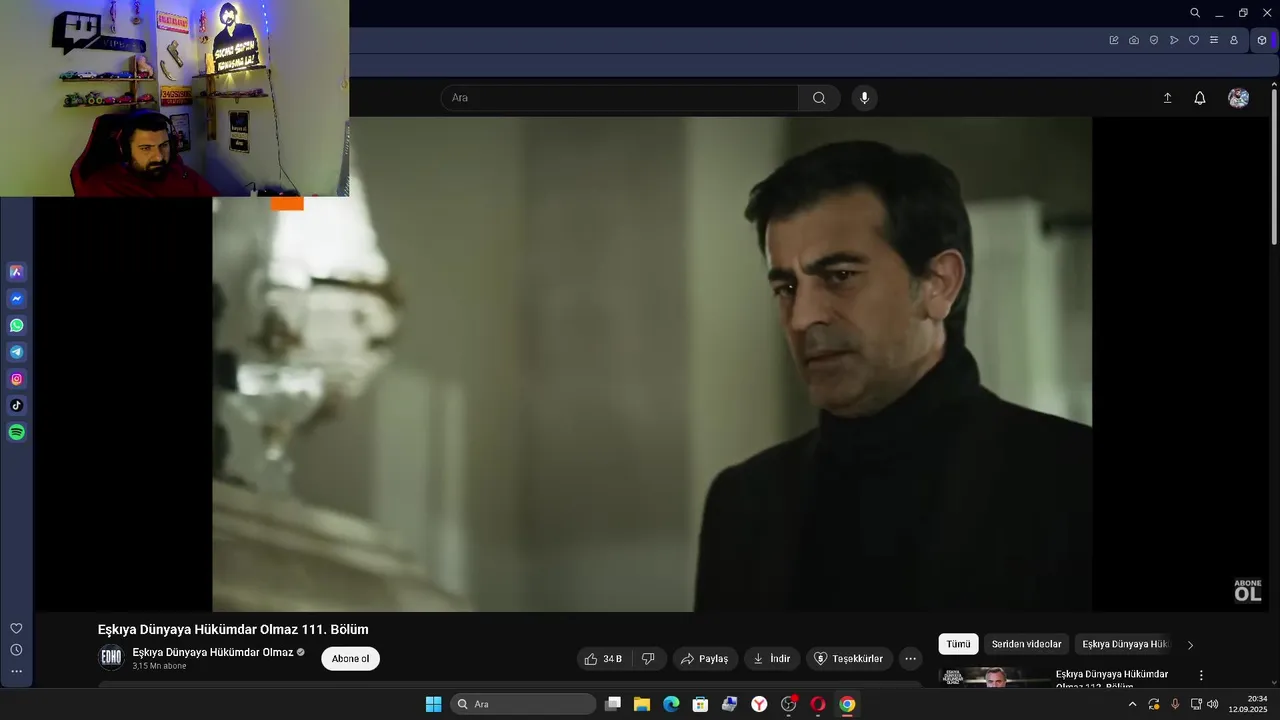The height and width of the screenshot is (720, 1280).
Task: Open the YouTube upload/create icon
Action: 1167,98
